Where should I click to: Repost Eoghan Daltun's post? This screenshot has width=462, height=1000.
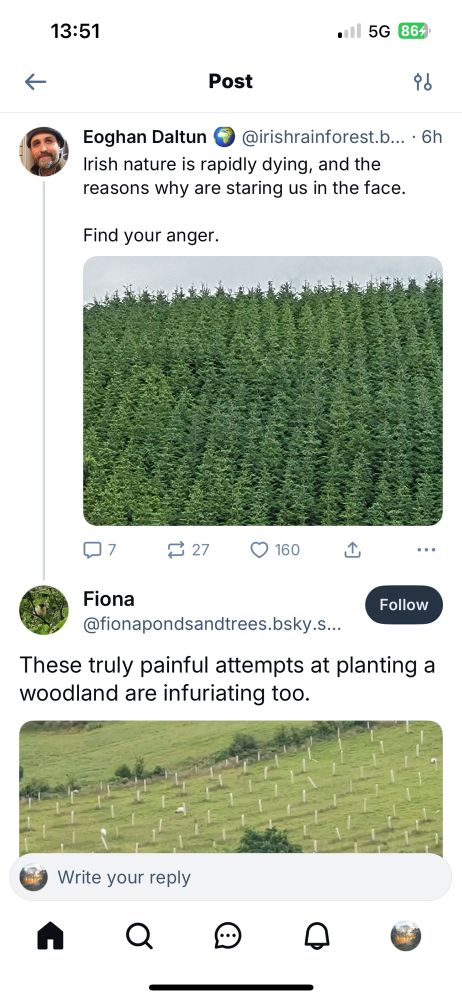[188, 550]
